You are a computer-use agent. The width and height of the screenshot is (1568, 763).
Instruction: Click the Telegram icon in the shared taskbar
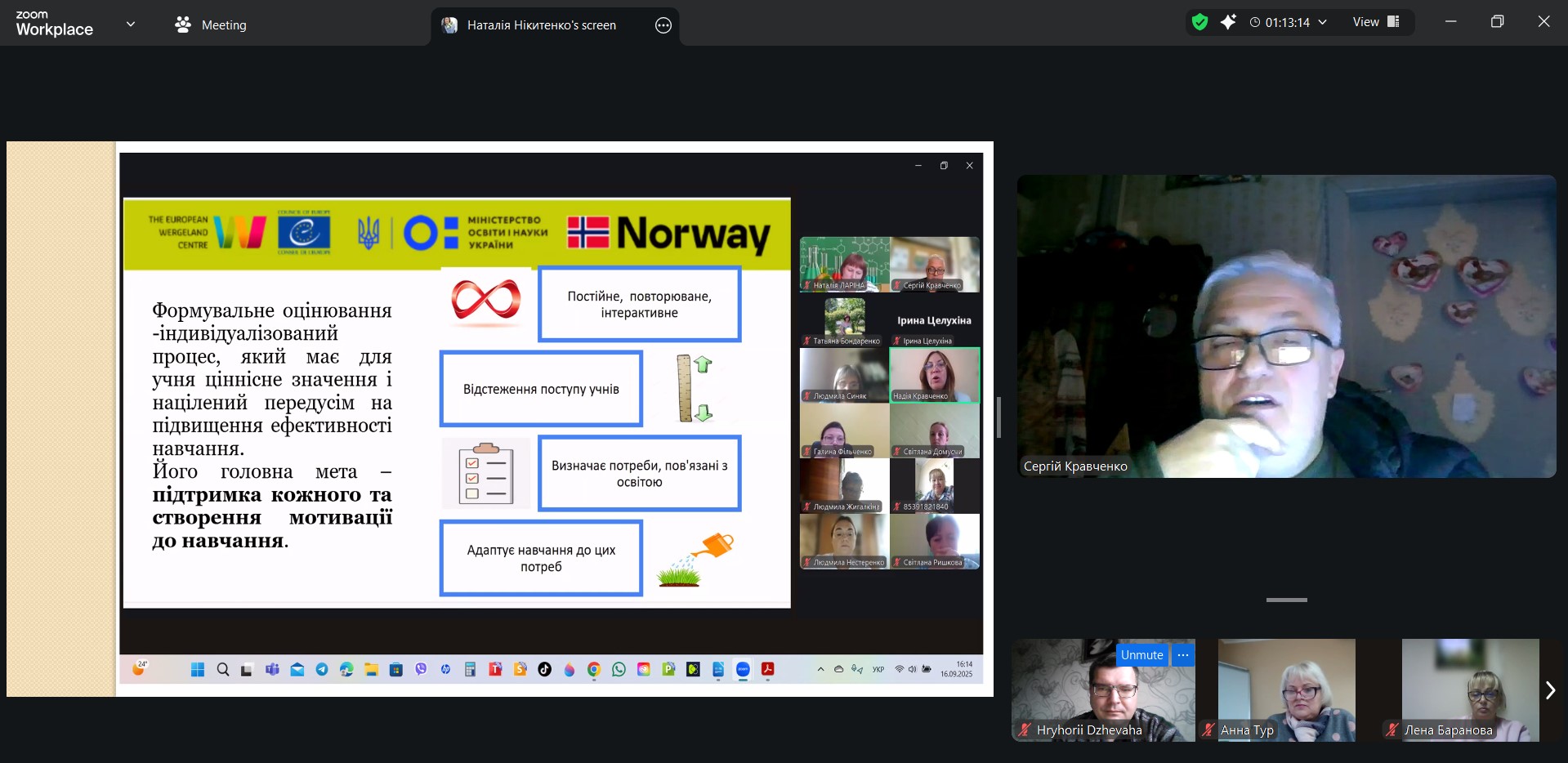pyautogui.click(x=322, y=670)
